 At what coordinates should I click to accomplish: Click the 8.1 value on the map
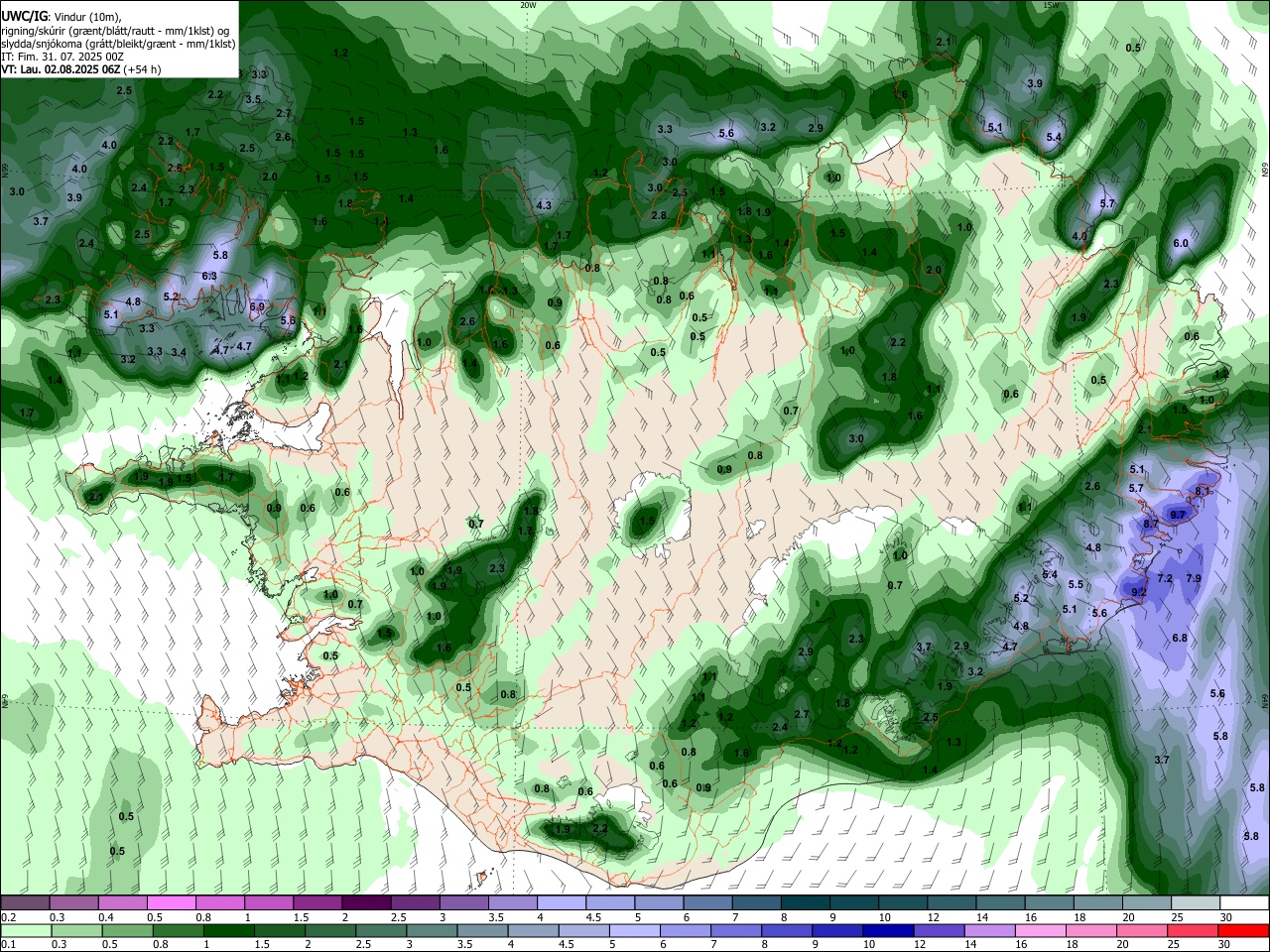coord(1204,491)
